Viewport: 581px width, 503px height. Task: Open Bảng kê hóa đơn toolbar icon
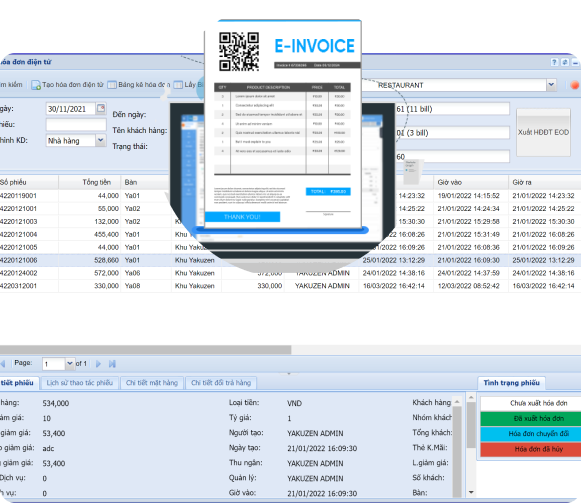pos(112,85)
